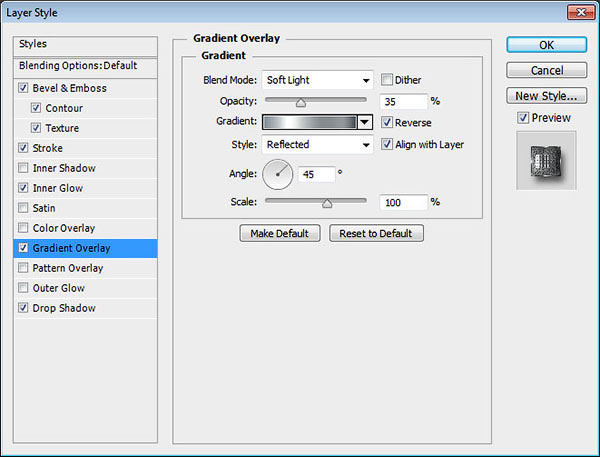Select the highlighted Gradient Overlay row

pyautogui.click(x=85, y=248)
